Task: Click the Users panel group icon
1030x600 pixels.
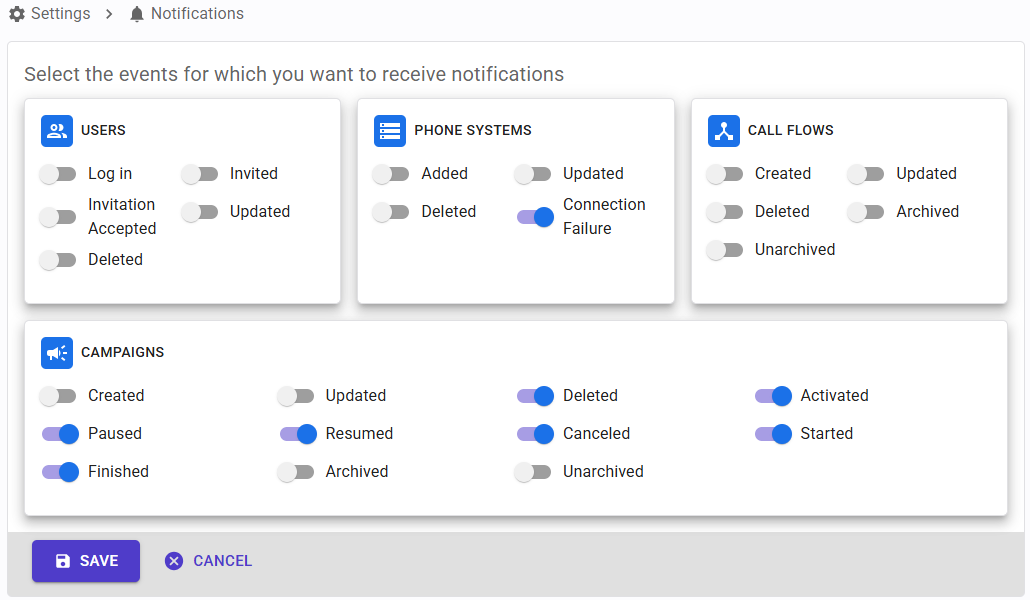Action: point(57,130)
